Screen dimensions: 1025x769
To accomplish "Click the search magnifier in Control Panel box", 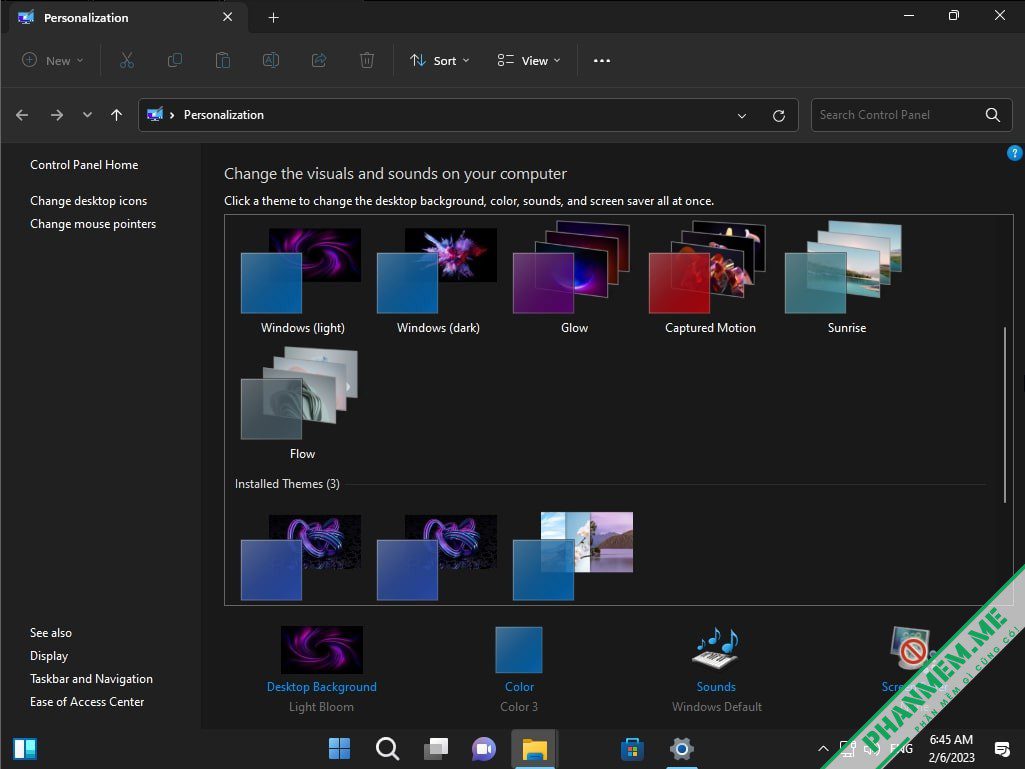I will [992, 115].
